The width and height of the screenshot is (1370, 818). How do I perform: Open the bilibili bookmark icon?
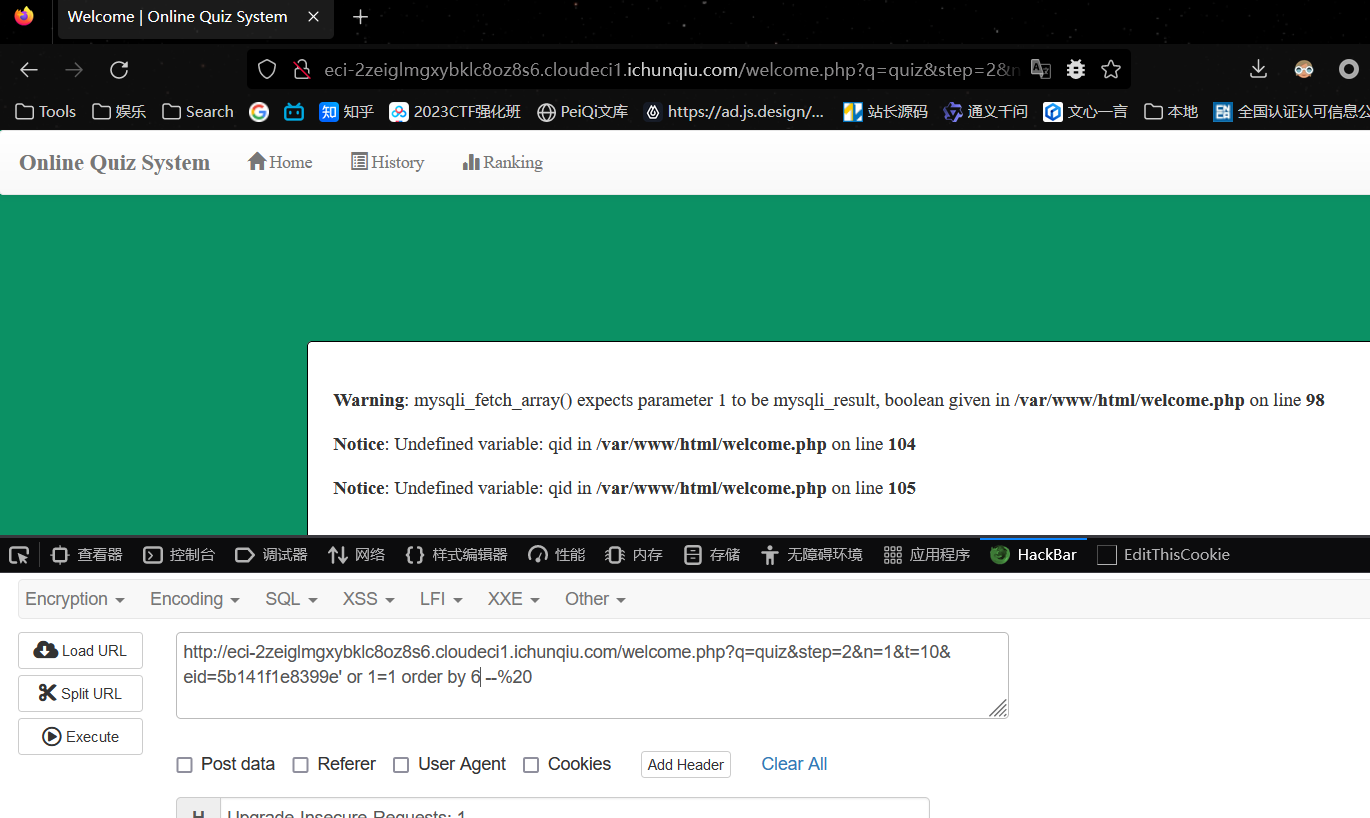tap(294, 111)
